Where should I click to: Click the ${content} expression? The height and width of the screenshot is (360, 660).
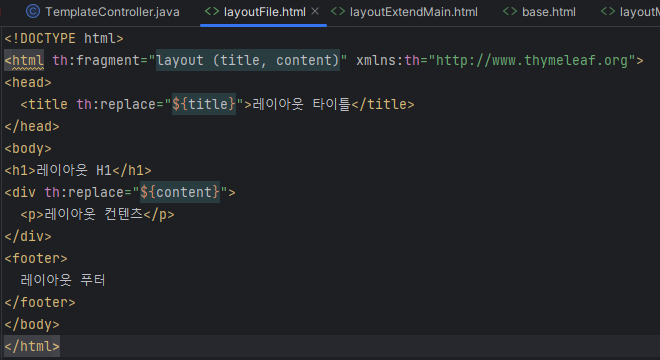pyautogui.click(x=180, y=192)
